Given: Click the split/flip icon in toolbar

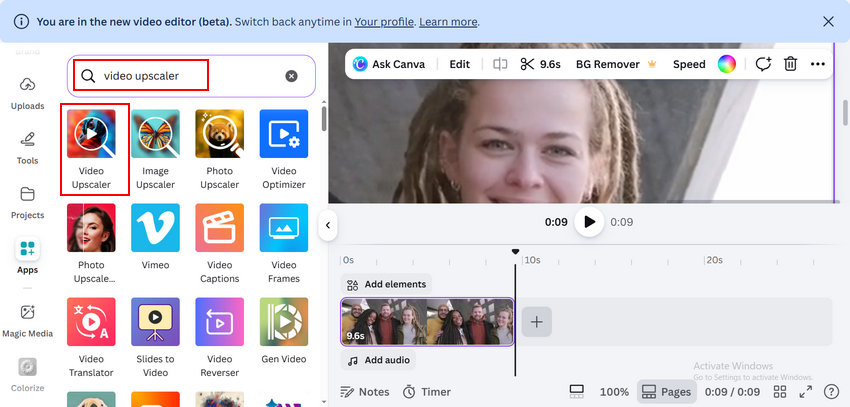Looking at the screenshot, I should pos(500,64).
